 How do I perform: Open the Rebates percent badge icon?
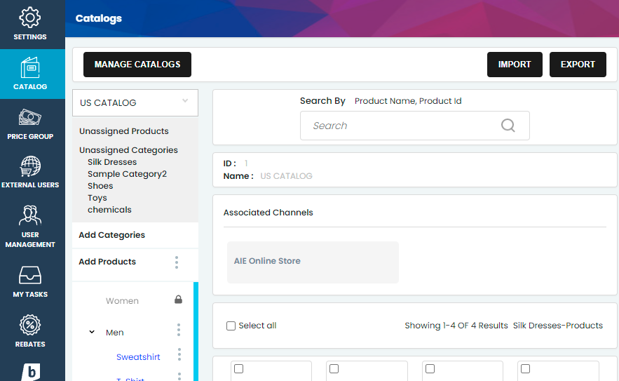[x=30, y=325]
